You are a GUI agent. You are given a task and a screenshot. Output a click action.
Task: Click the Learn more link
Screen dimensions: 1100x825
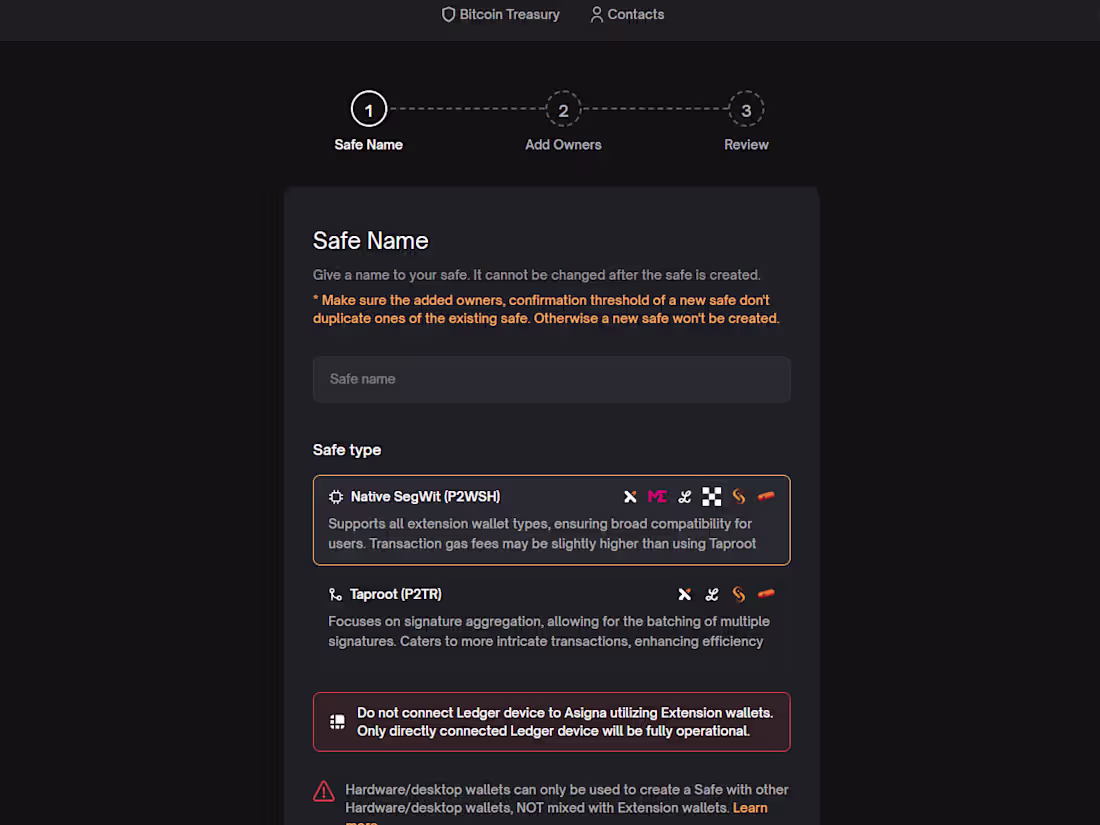749,807
